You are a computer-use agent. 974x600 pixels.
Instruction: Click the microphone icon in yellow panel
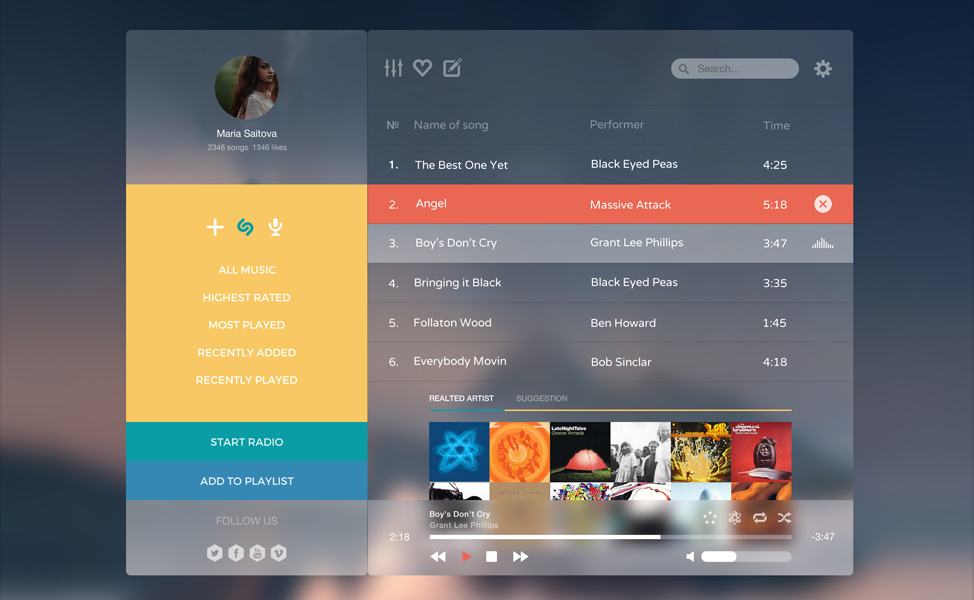coord(275,227)
